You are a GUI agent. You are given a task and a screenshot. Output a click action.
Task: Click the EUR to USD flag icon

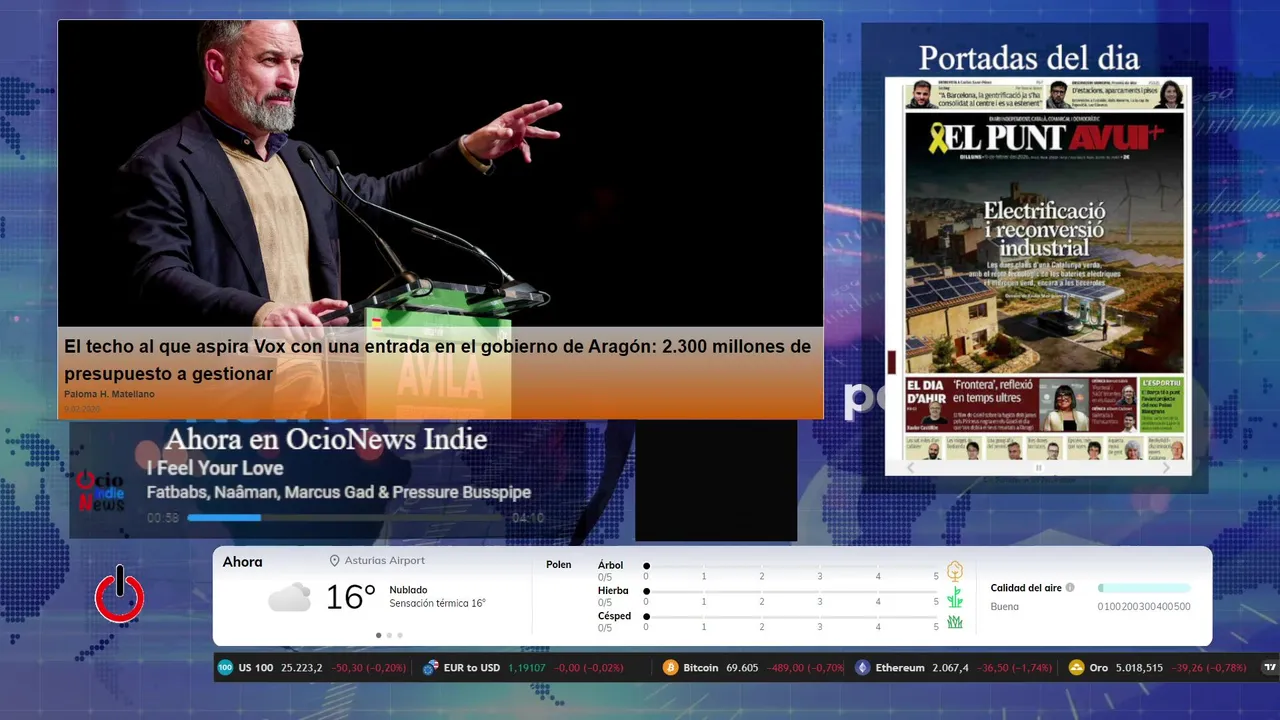430,667
